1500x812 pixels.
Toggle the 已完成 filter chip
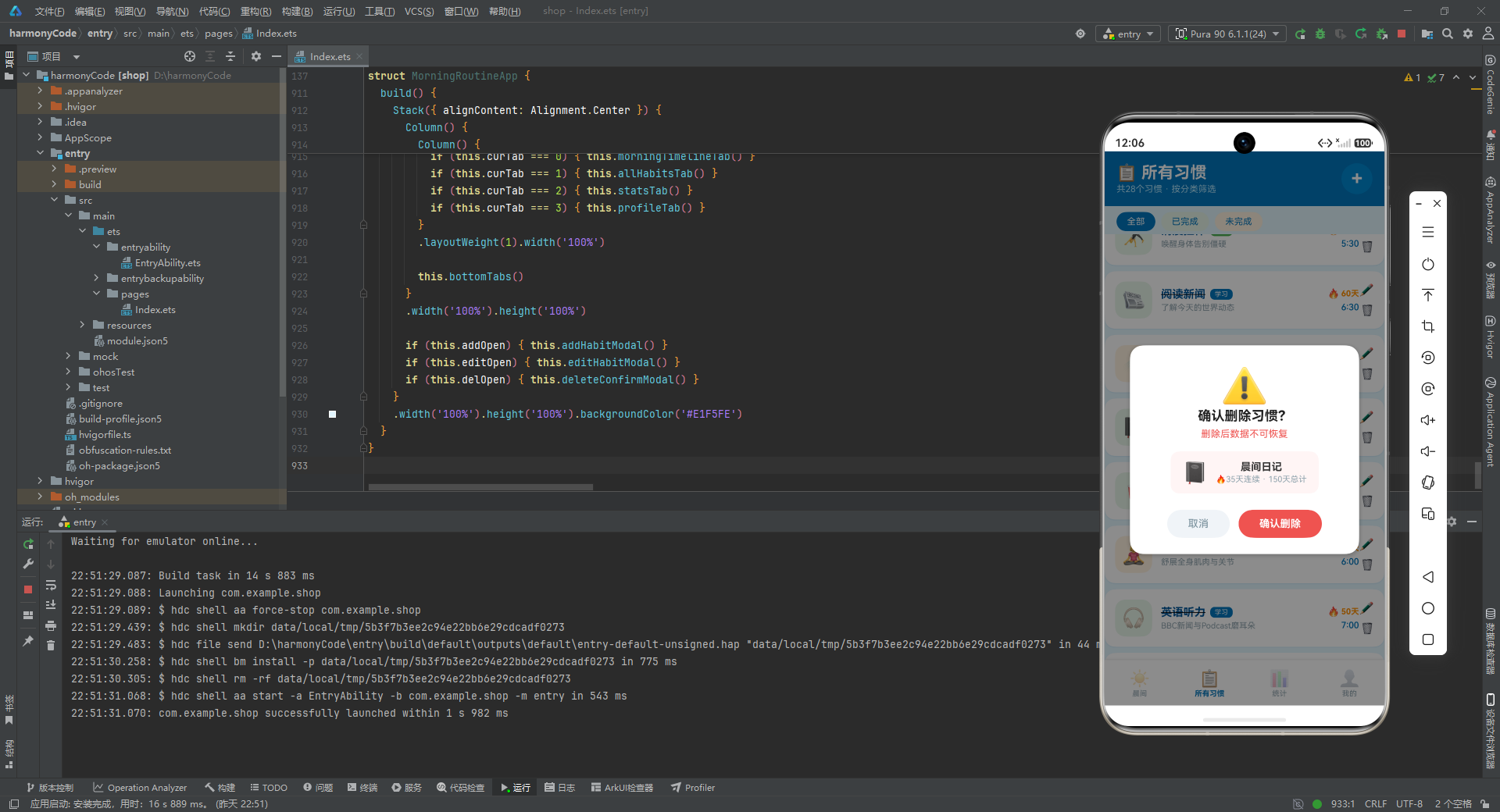pyautogui.click(x=1184, y=222)
